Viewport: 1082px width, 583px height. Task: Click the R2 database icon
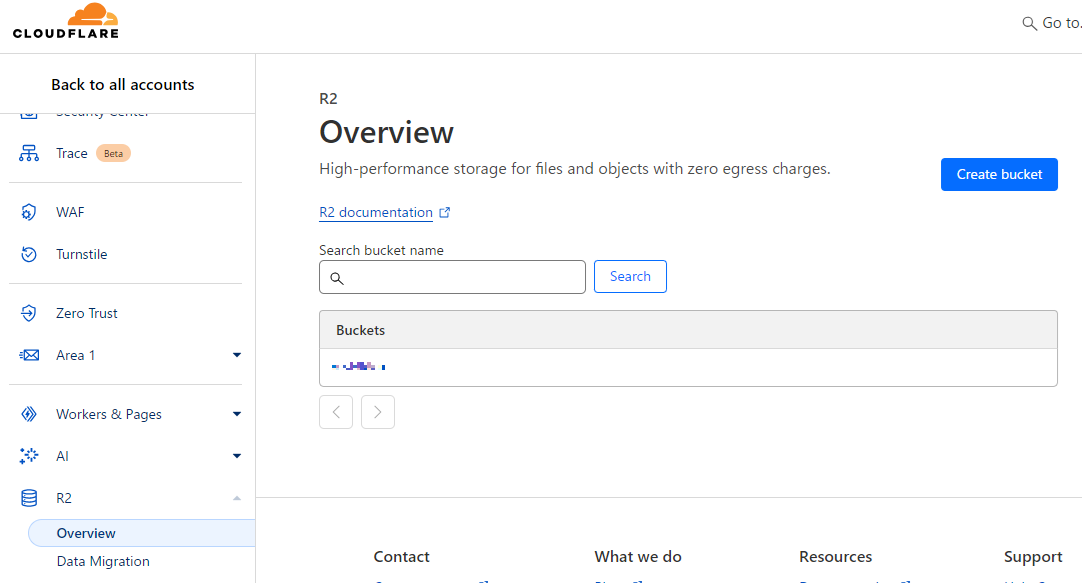29,498
